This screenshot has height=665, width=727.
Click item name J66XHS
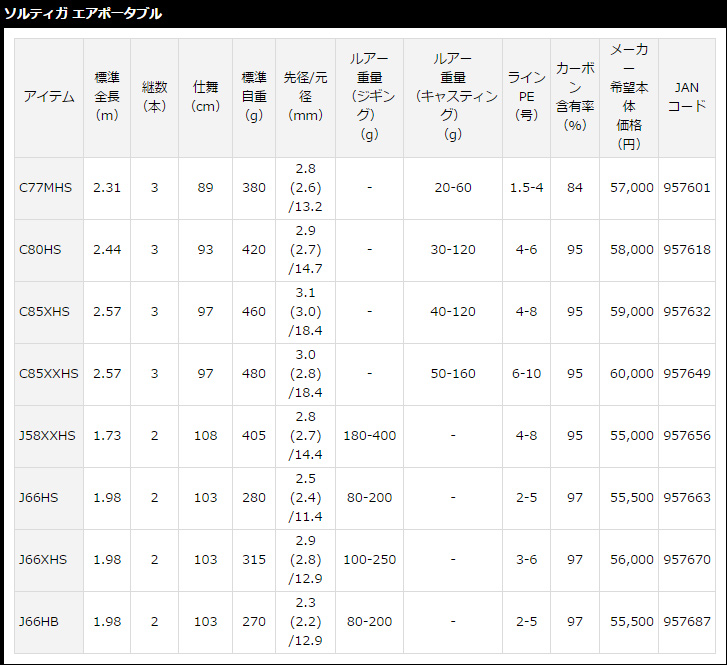pos(43,560)
